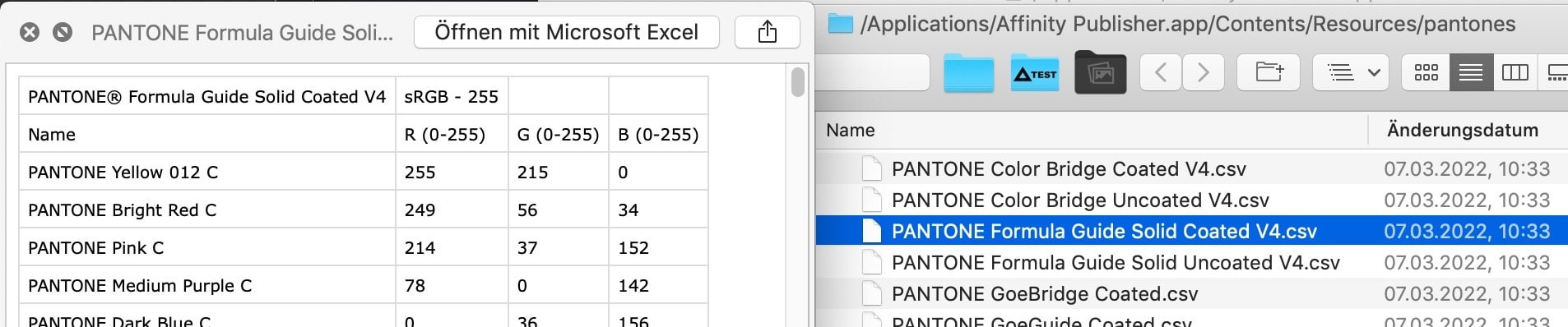Click the sRGB - 255 header cell
1568x327 pixels.
point(452,96)
